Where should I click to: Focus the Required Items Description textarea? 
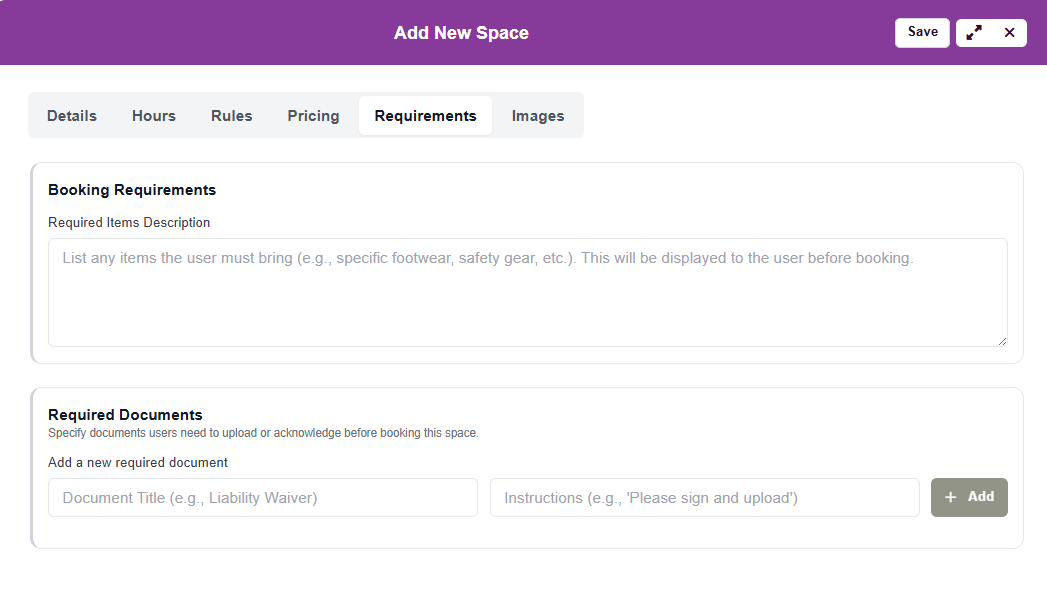tap(527, 292)
